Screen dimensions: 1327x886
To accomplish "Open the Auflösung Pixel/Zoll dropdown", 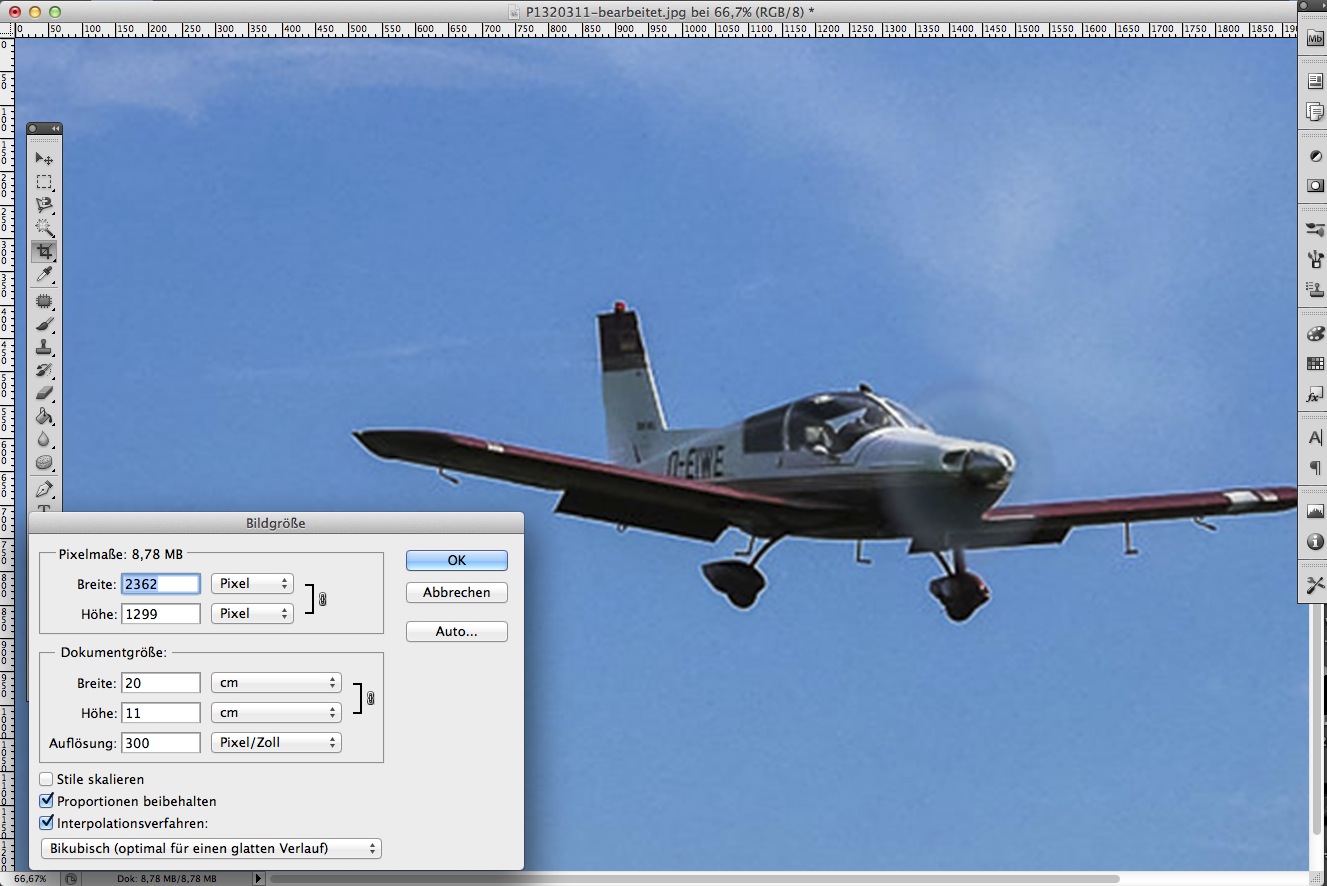I will (276, 743).
